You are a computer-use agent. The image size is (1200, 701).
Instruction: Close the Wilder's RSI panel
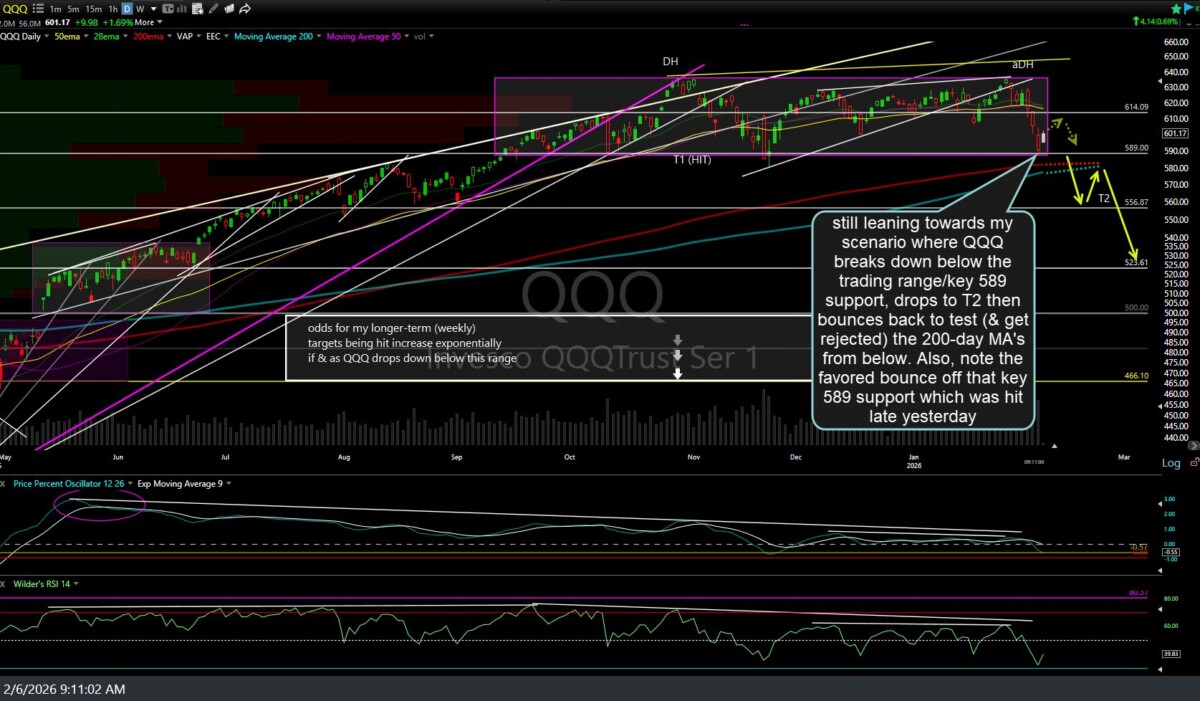tap(4, 583)
